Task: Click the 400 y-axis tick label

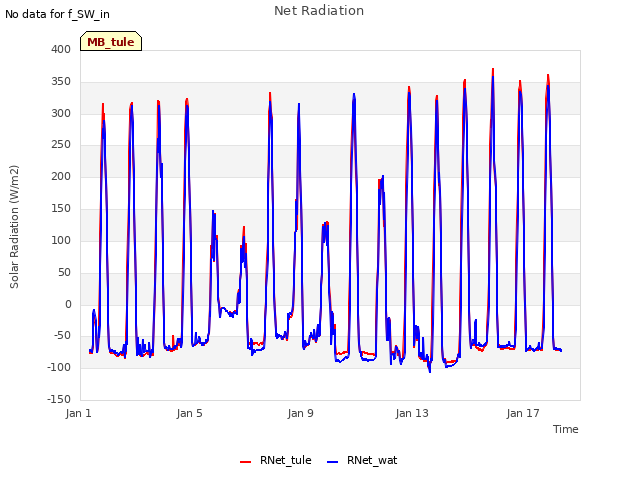Action: (61, 49)
